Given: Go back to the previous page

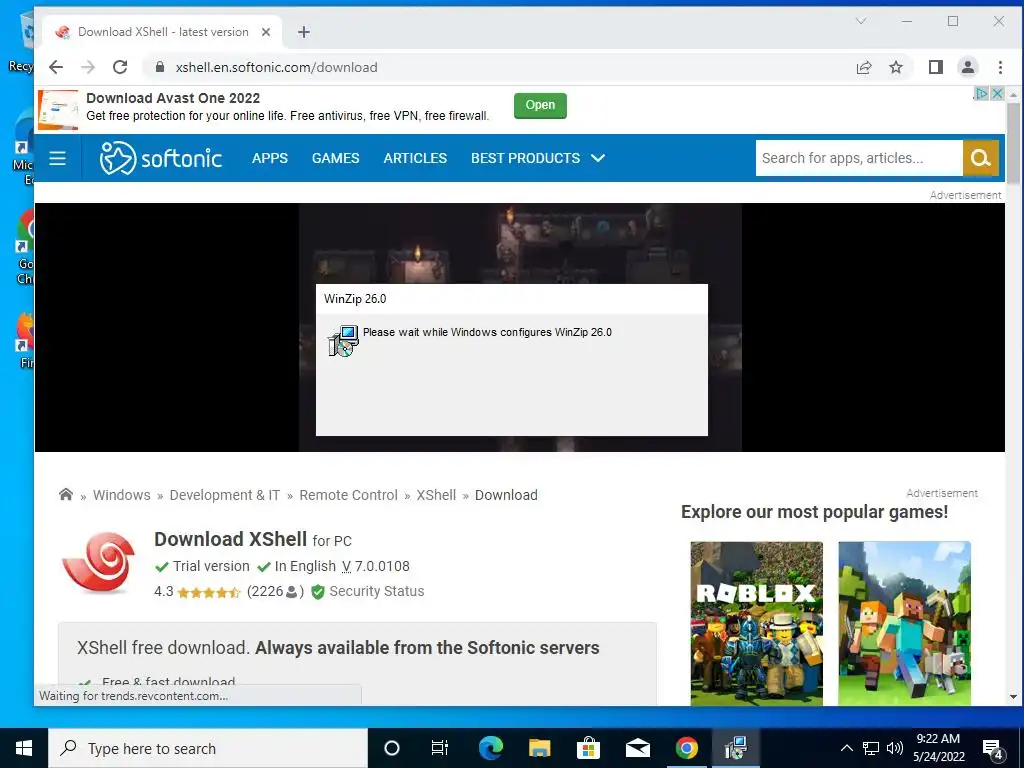Looking at the screenshot, I should click(x=56, y=67).
